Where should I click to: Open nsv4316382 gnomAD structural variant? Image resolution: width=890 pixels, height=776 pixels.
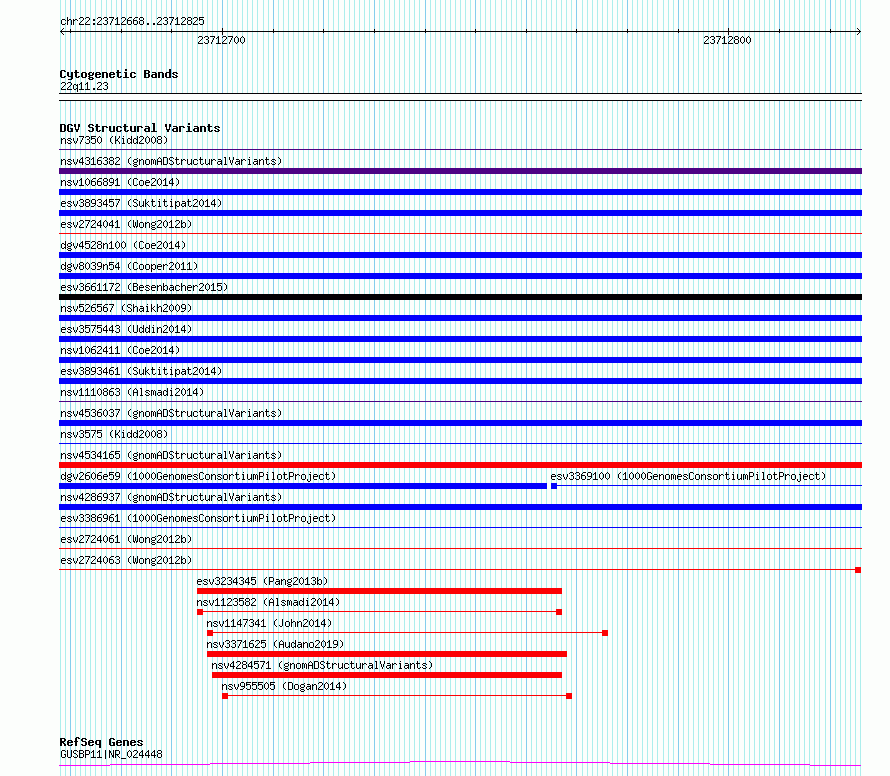coord(171,161)
